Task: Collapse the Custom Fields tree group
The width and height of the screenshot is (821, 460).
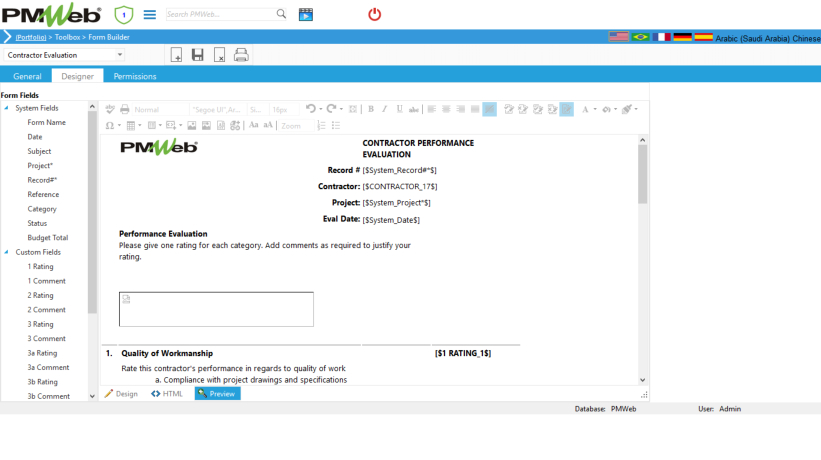Action: pyautogui.click(x=6, y=253)
